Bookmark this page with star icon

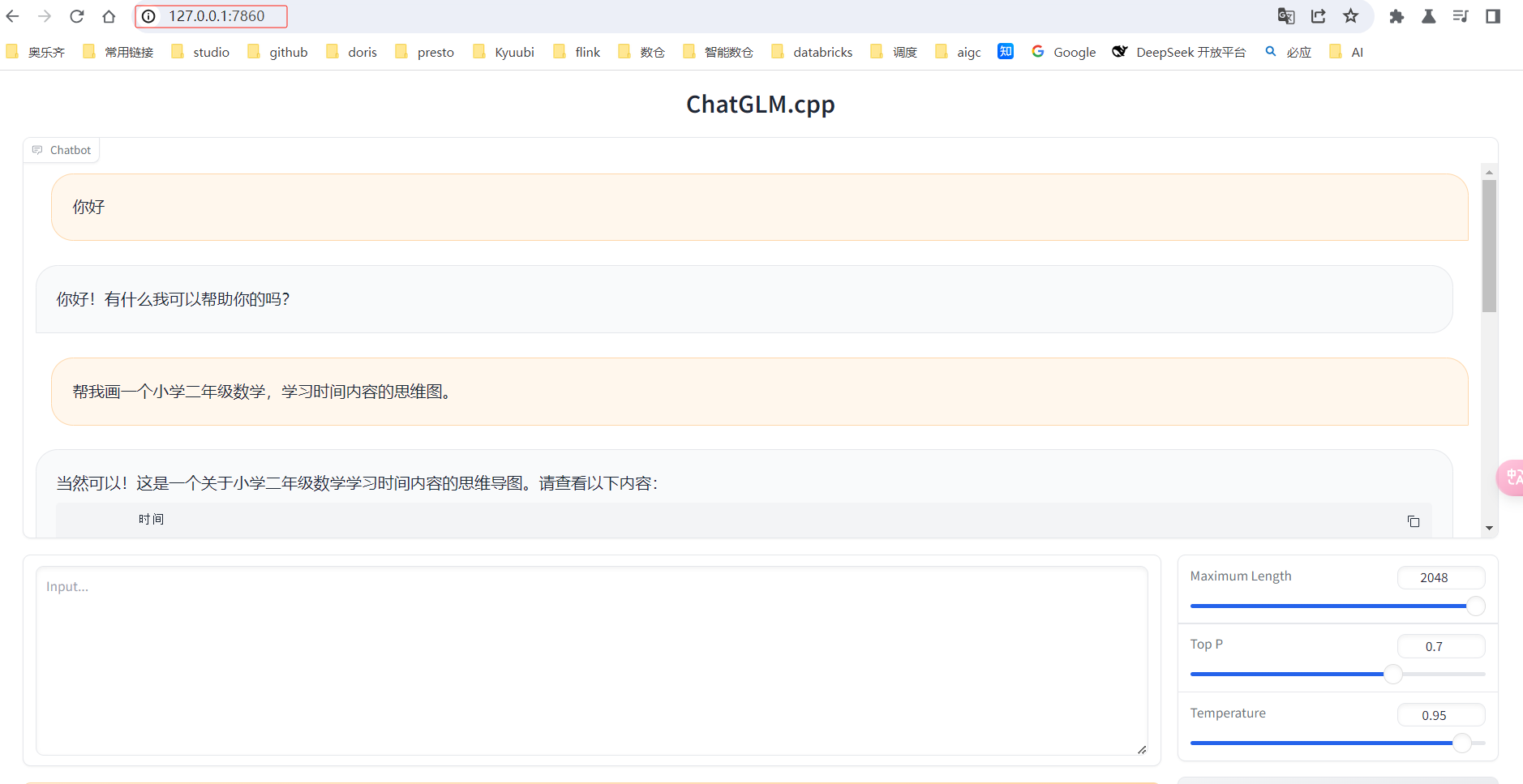pos(1351,16)
